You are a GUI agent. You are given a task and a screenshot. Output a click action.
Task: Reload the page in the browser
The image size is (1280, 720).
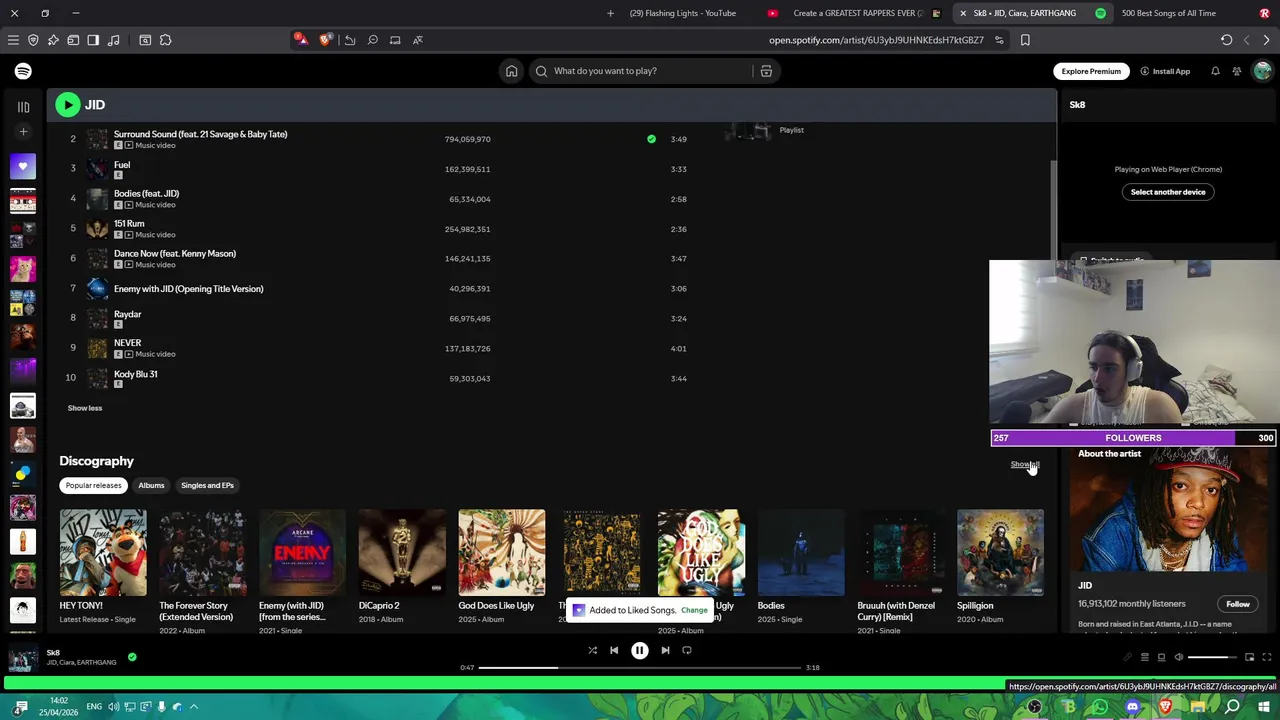click(1226, 40)
